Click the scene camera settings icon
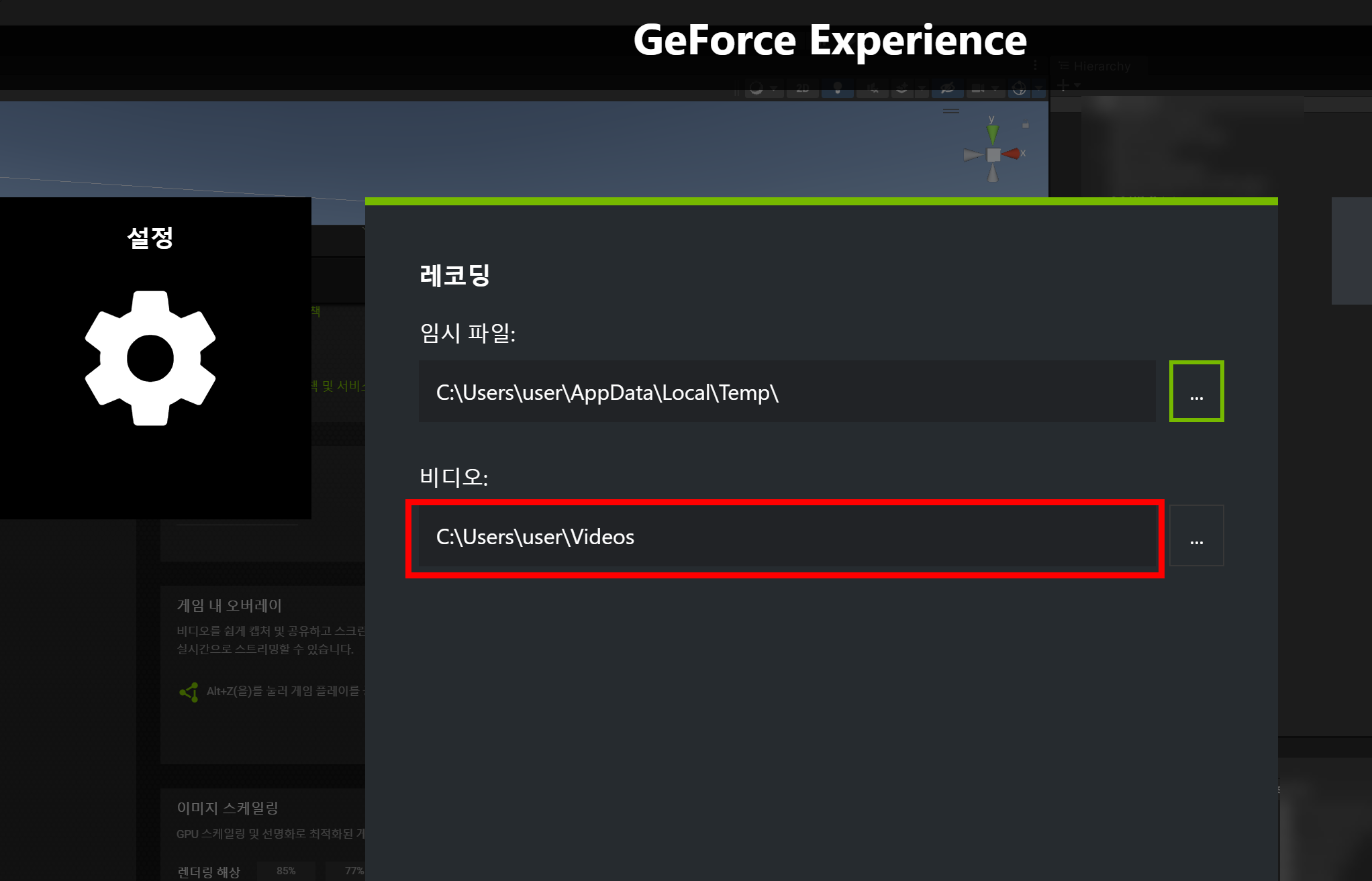This screenshot has width=1372, height=881. point(978,89)
